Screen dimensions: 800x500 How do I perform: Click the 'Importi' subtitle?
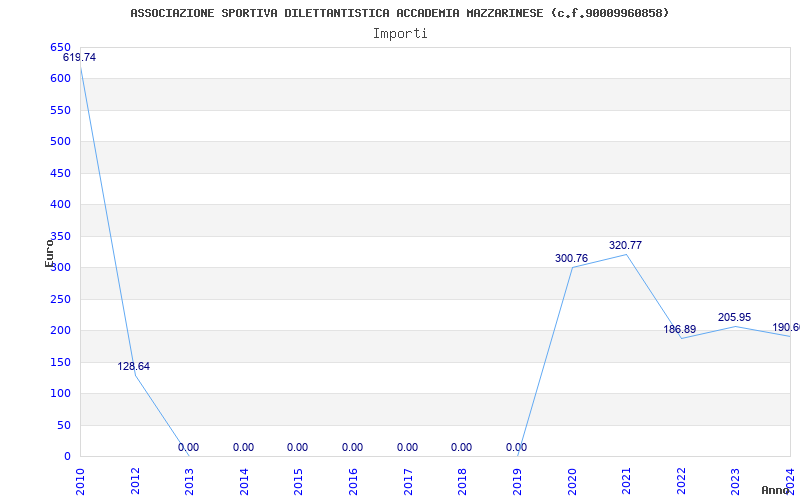click(x=400, y=34)
